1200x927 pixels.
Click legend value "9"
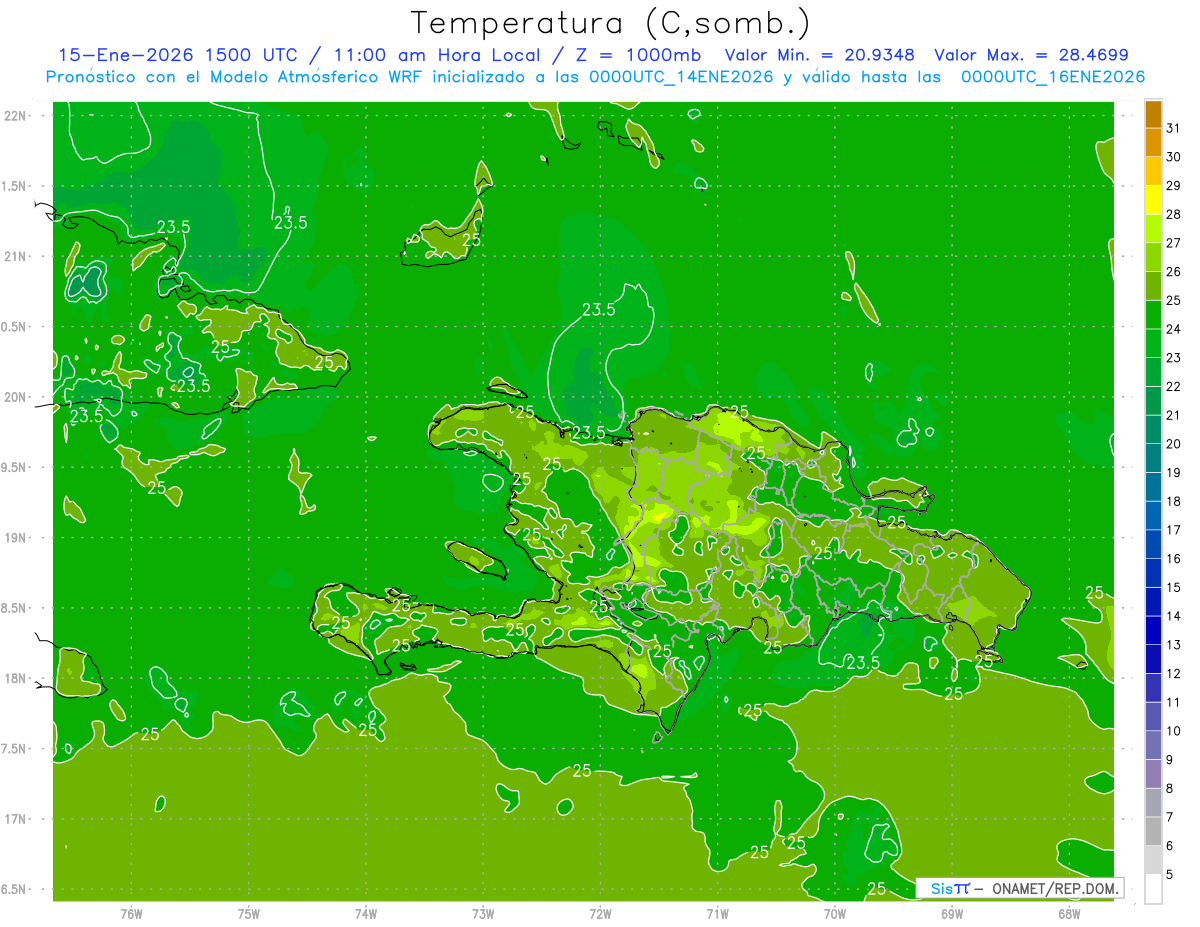1169,760
